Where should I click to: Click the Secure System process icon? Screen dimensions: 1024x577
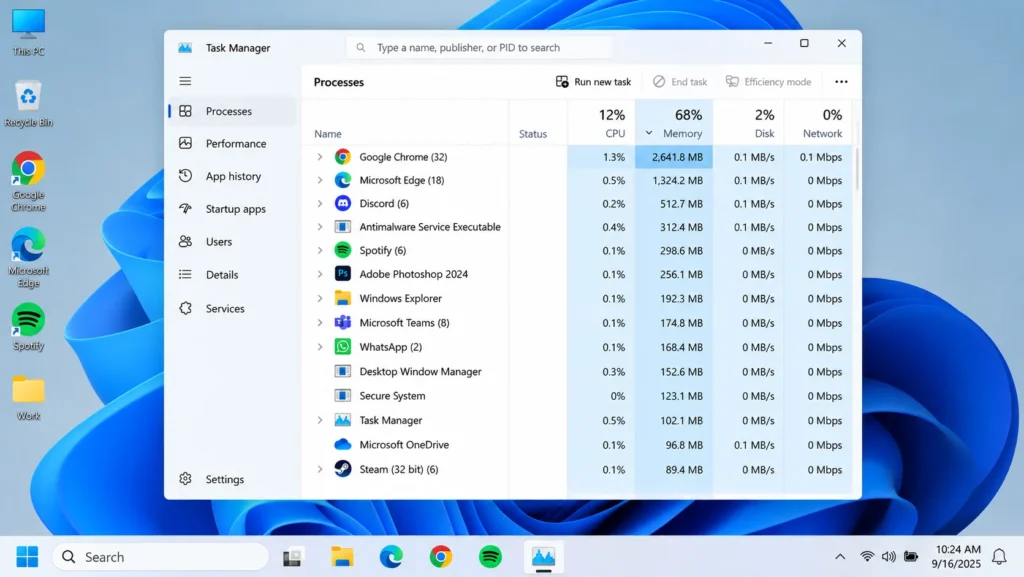click(x=343, y=396)
